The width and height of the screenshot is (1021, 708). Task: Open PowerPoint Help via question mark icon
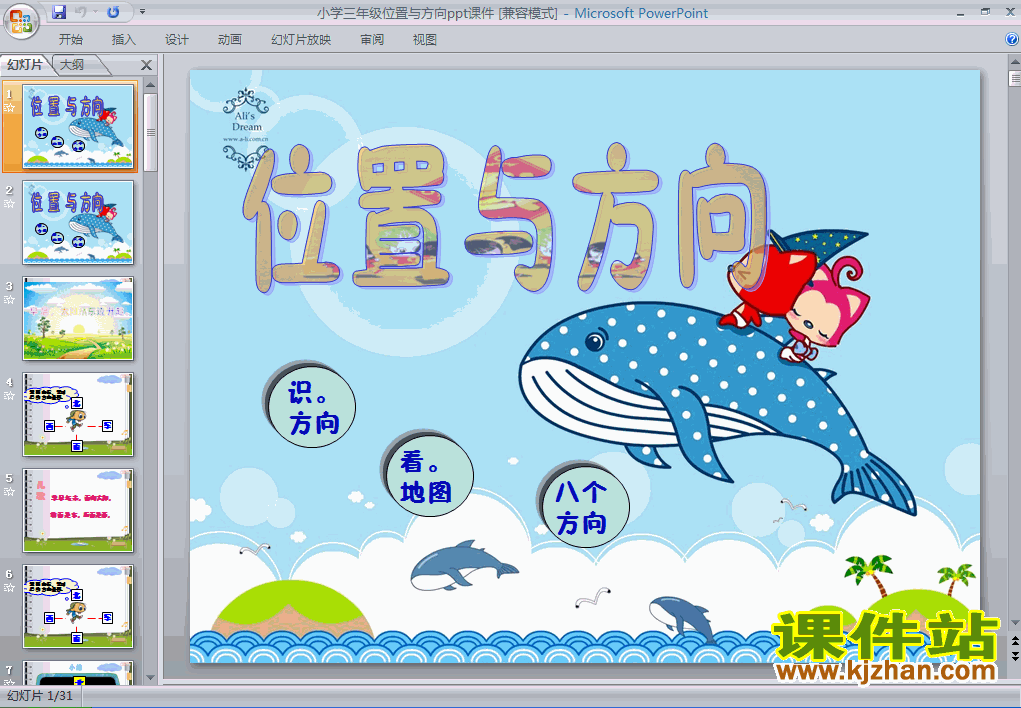(1012, 39)
